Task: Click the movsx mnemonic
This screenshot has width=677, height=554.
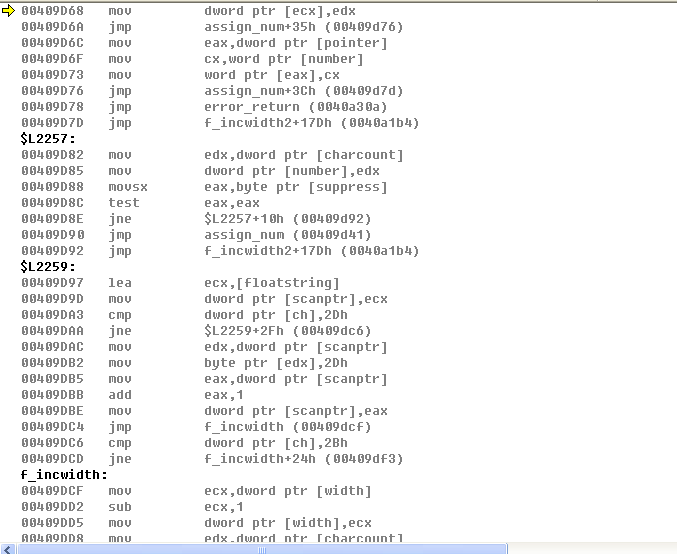Action: click(128, 187)
